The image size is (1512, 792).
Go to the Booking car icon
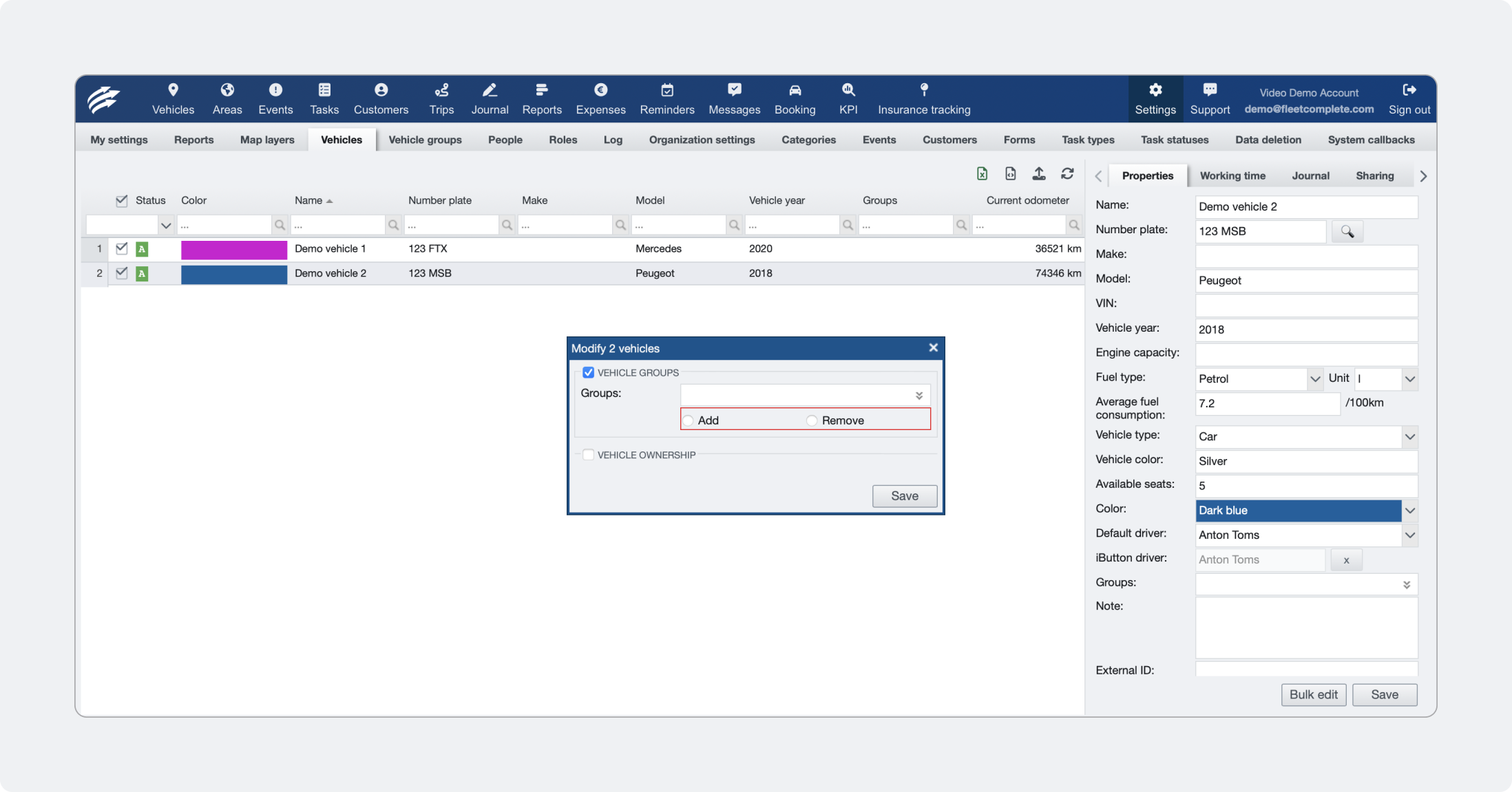pyautogui.click(x=795, y=89)
